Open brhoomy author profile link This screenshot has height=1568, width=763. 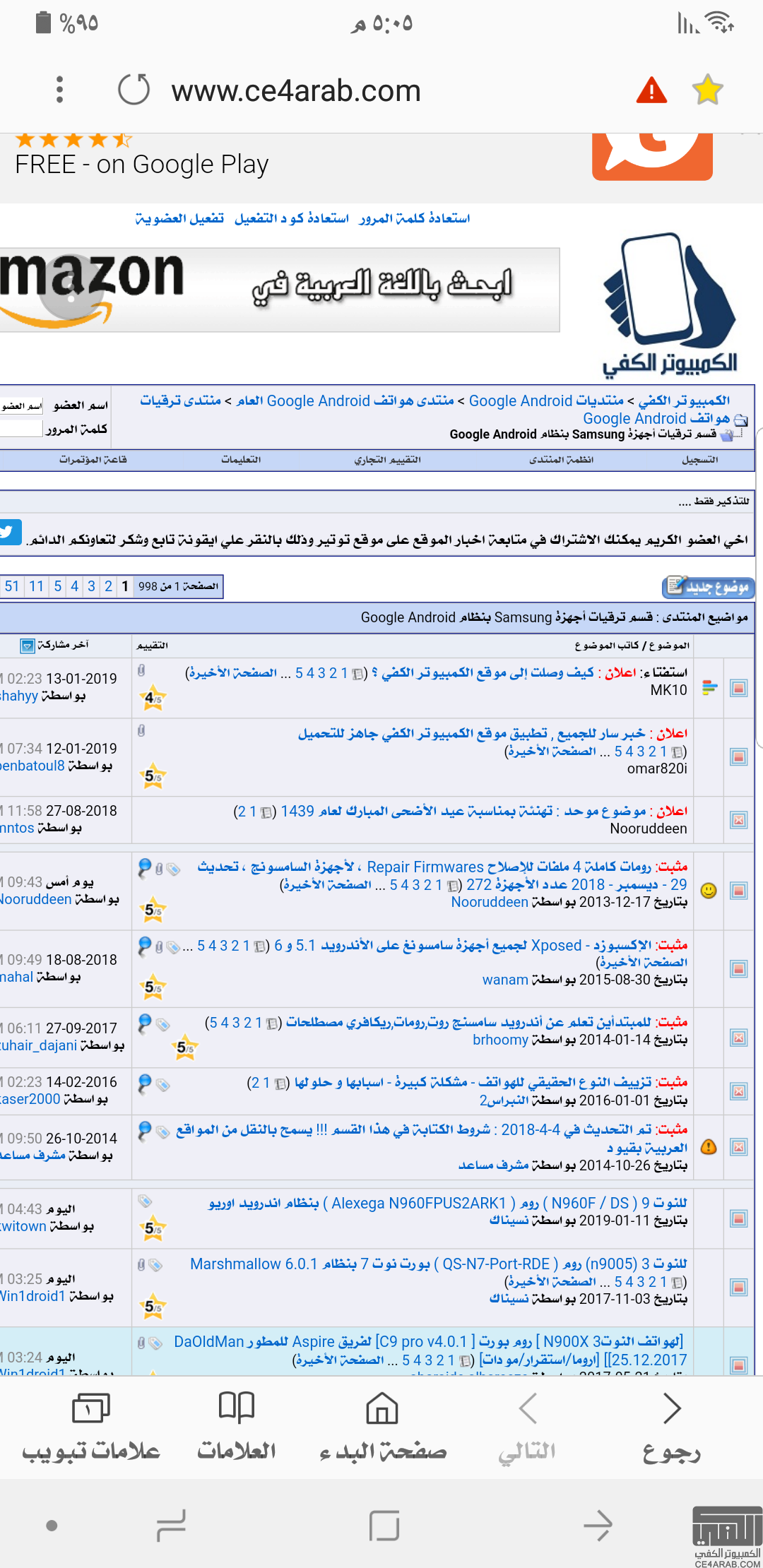(x=501, y=1040)
